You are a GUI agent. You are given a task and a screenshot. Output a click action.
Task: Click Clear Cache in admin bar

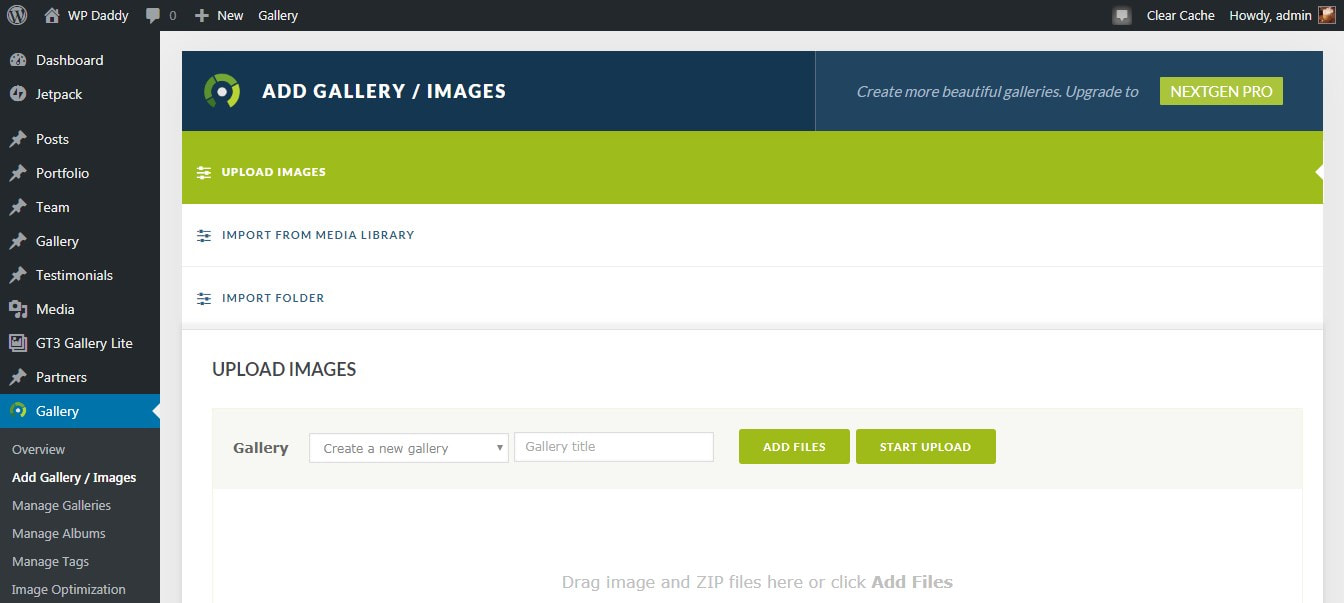pos(1181,15)
